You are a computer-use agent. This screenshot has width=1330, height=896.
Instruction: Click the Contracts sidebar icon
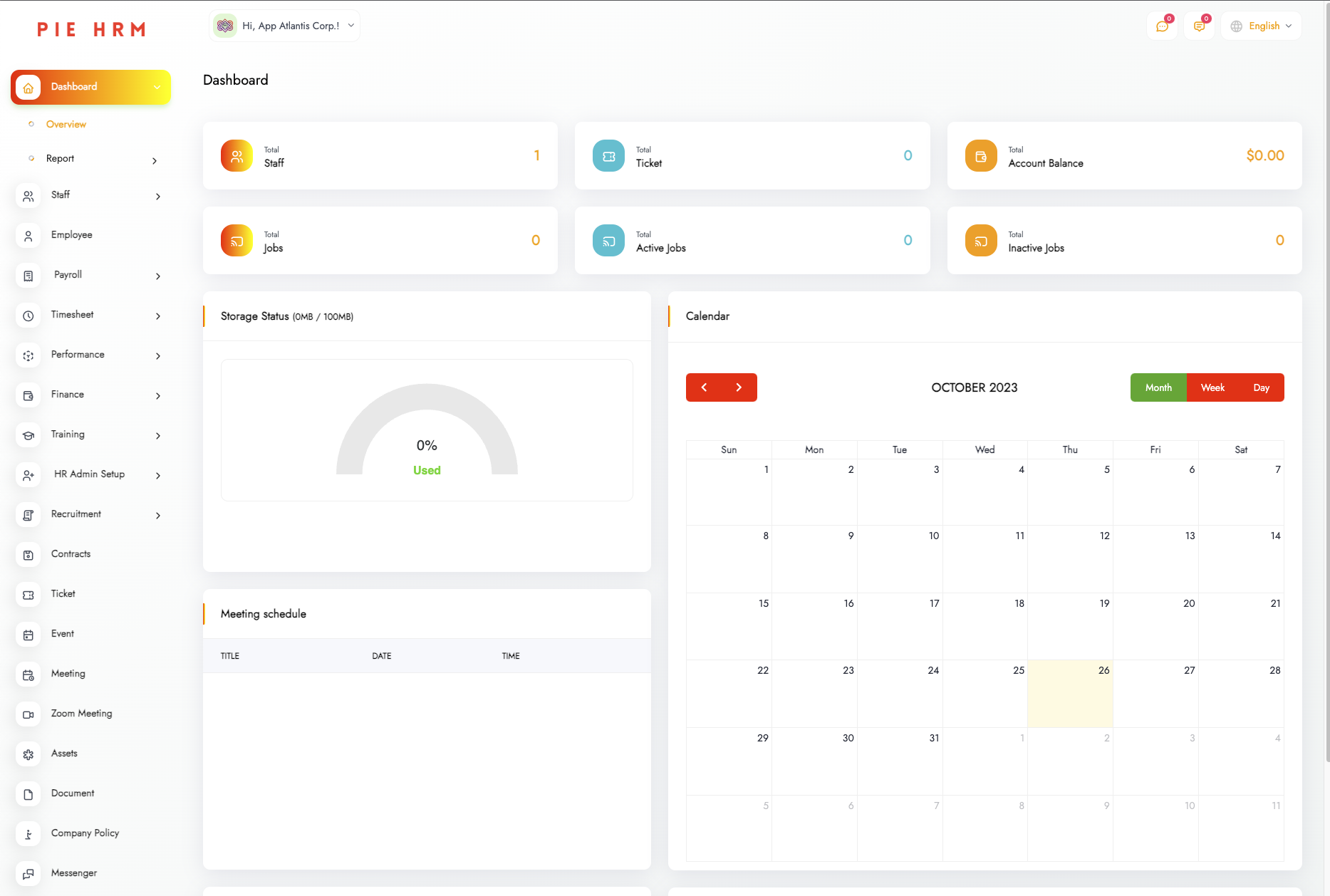tap(28, 555)
